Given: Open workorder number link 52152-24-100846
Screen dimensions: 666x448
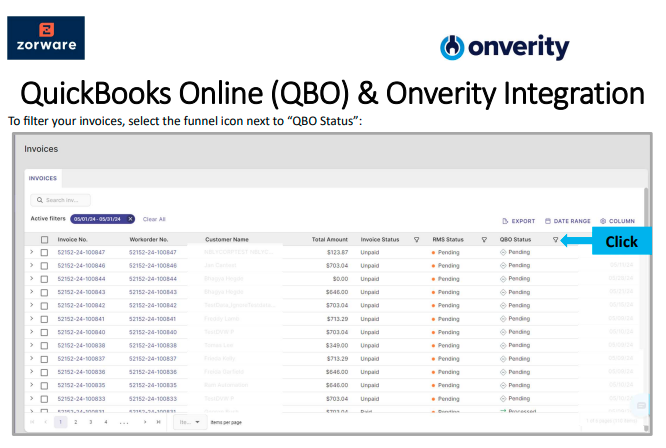Looking at the screenshot, I should click(x=153, y=266).
